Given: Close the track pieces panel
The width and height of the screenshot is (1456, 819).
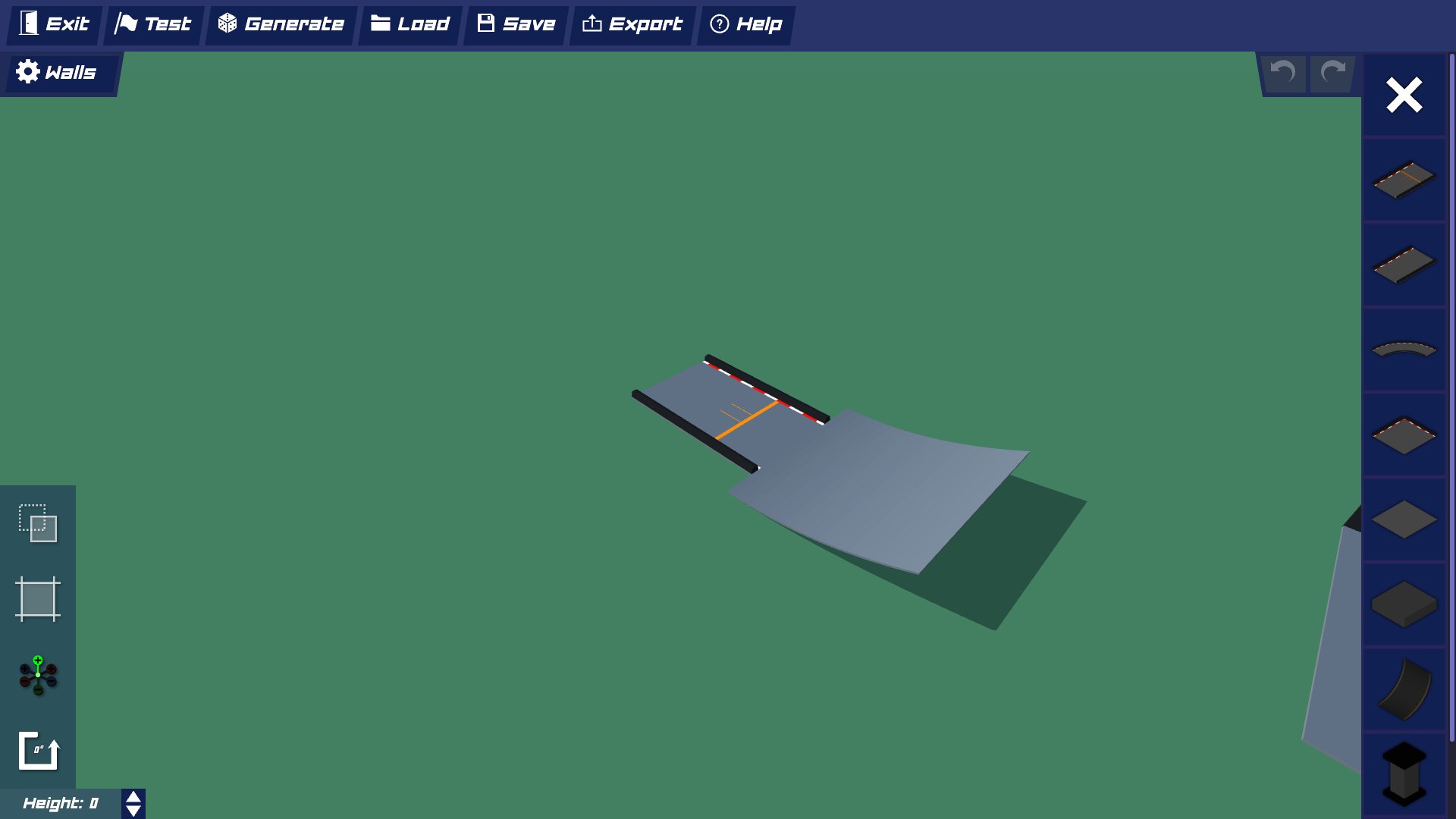Looking at the screenshot, I should coord(1404,96).
